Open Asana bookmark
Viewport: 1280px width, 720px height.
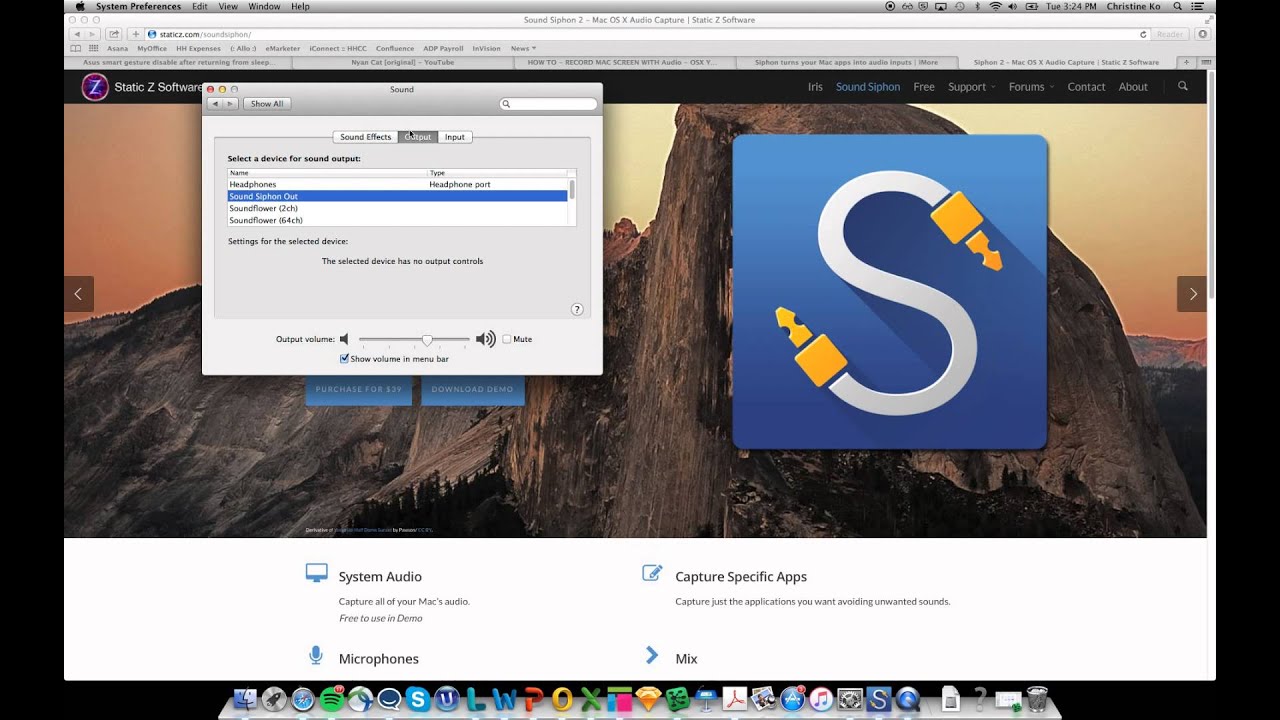point(117,48)
